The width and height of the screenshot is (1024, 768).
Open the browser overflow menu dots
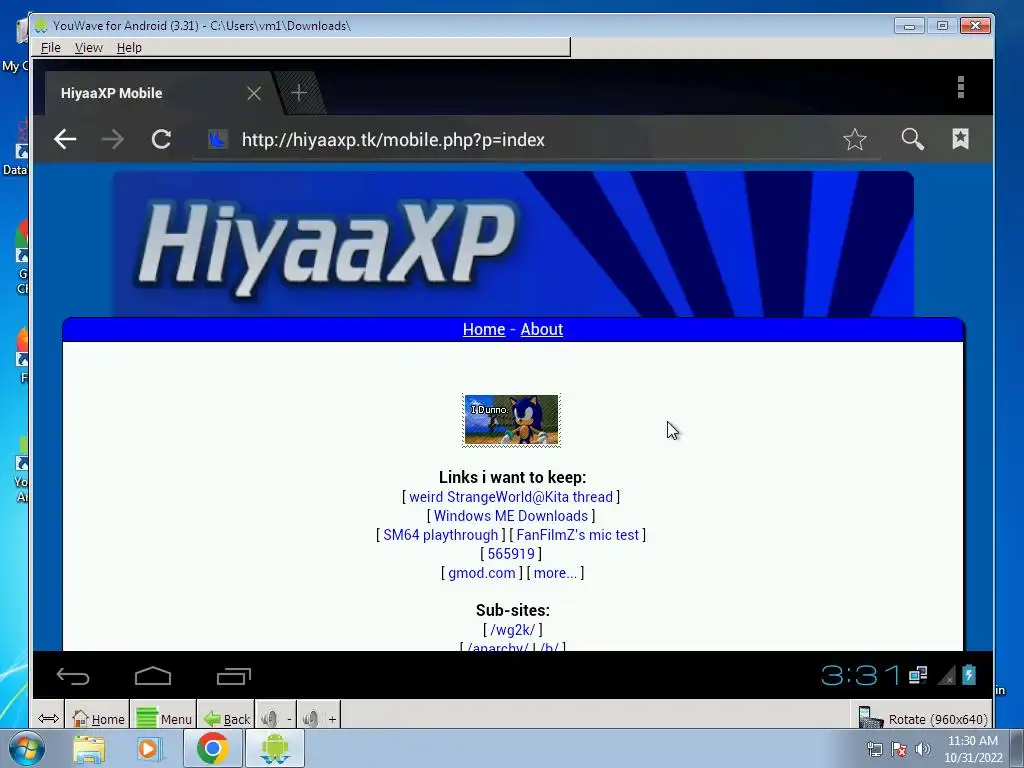[x=960, y=87]
